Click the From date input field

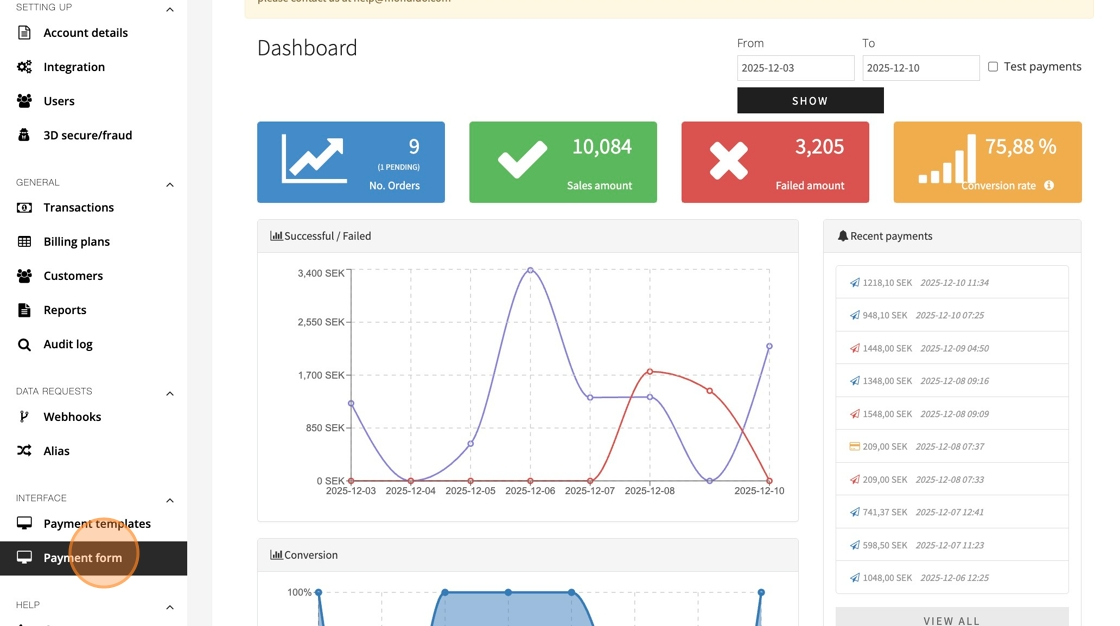(795, 68)
